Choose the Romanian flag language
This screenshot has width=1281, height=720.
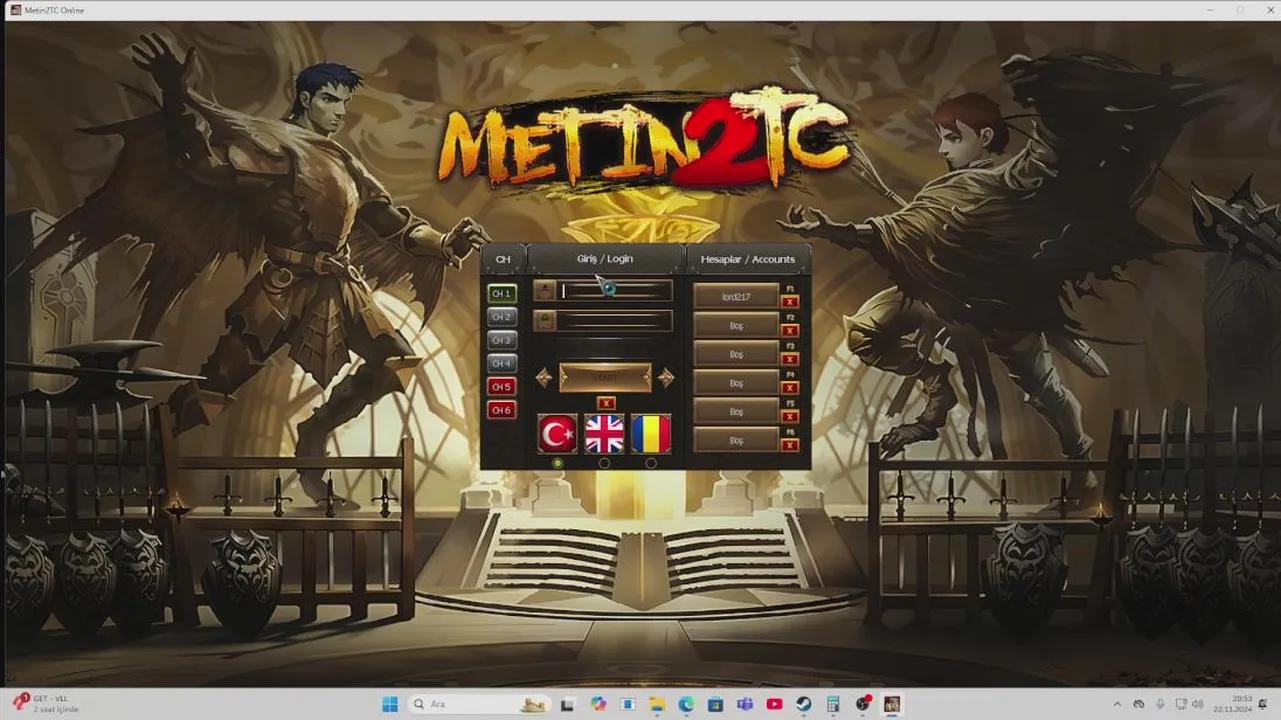pyautogui.click(x=651, y=434)
